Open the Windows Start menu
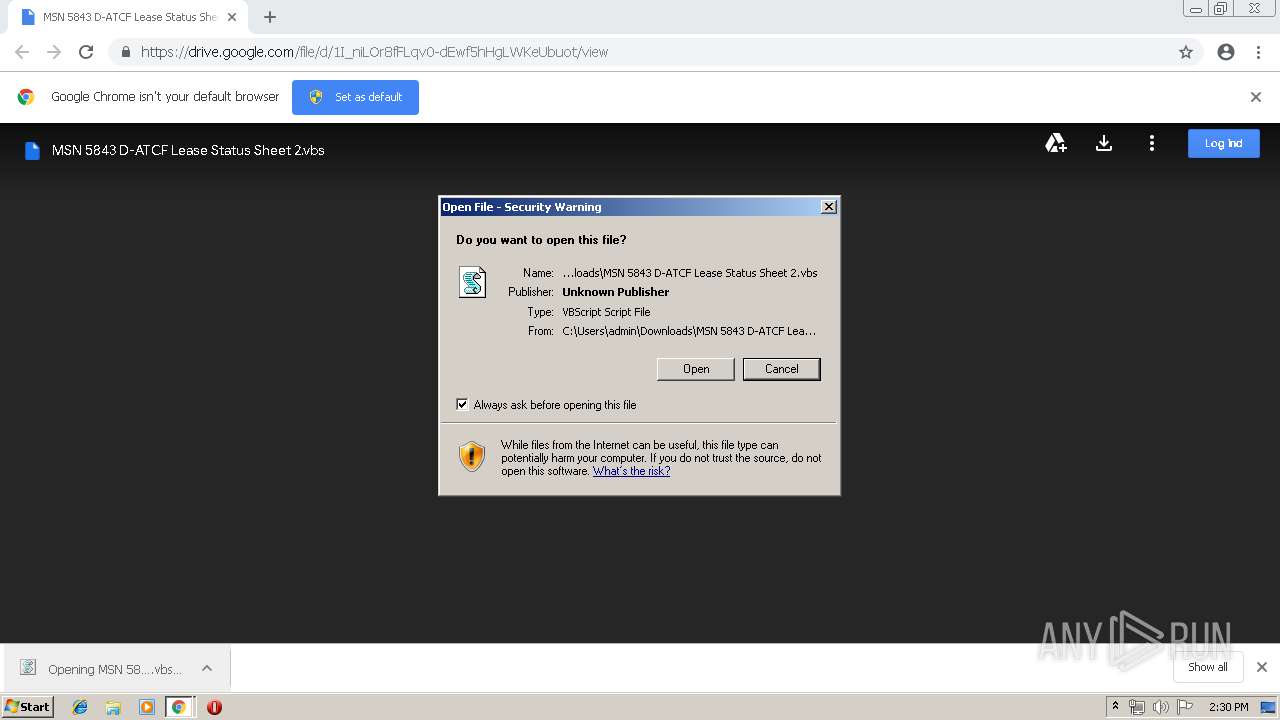Image resolution: width=1280 pixels, height=720 pixels. [x=28, y=706]
